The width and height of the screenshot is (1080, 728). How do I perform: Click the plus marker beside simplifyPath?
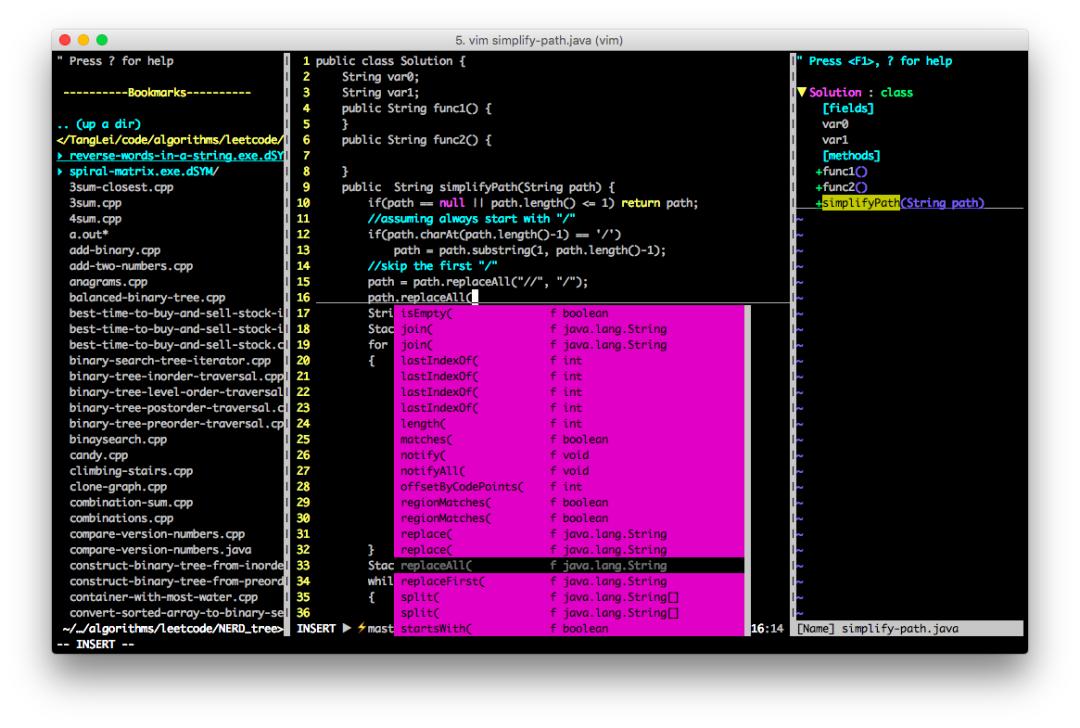[x=819, y=204]
